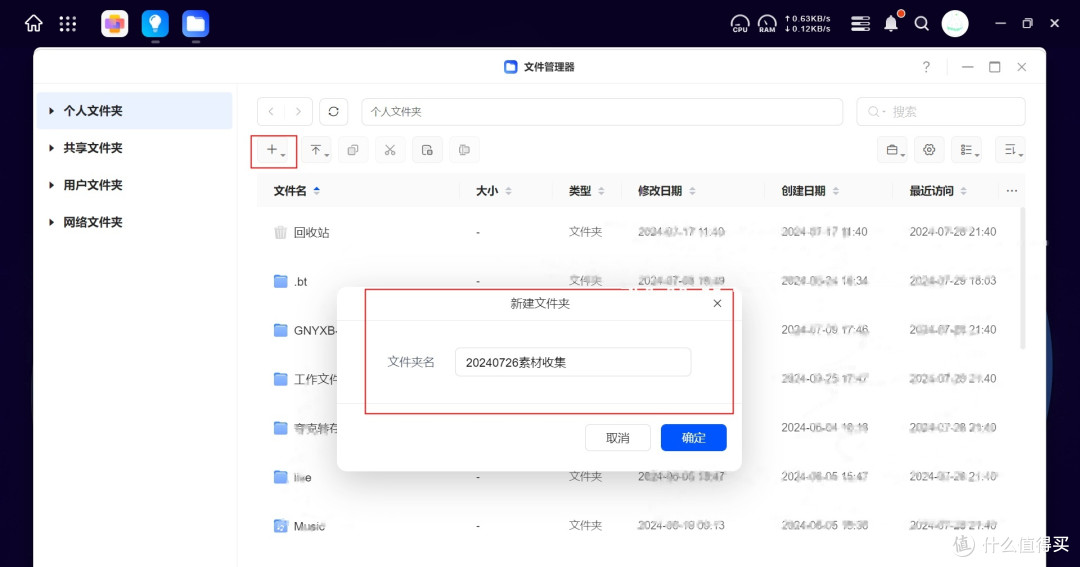Open column options three-dot menu
This screenshot has width=1080, height=567.
point(1012,191)
